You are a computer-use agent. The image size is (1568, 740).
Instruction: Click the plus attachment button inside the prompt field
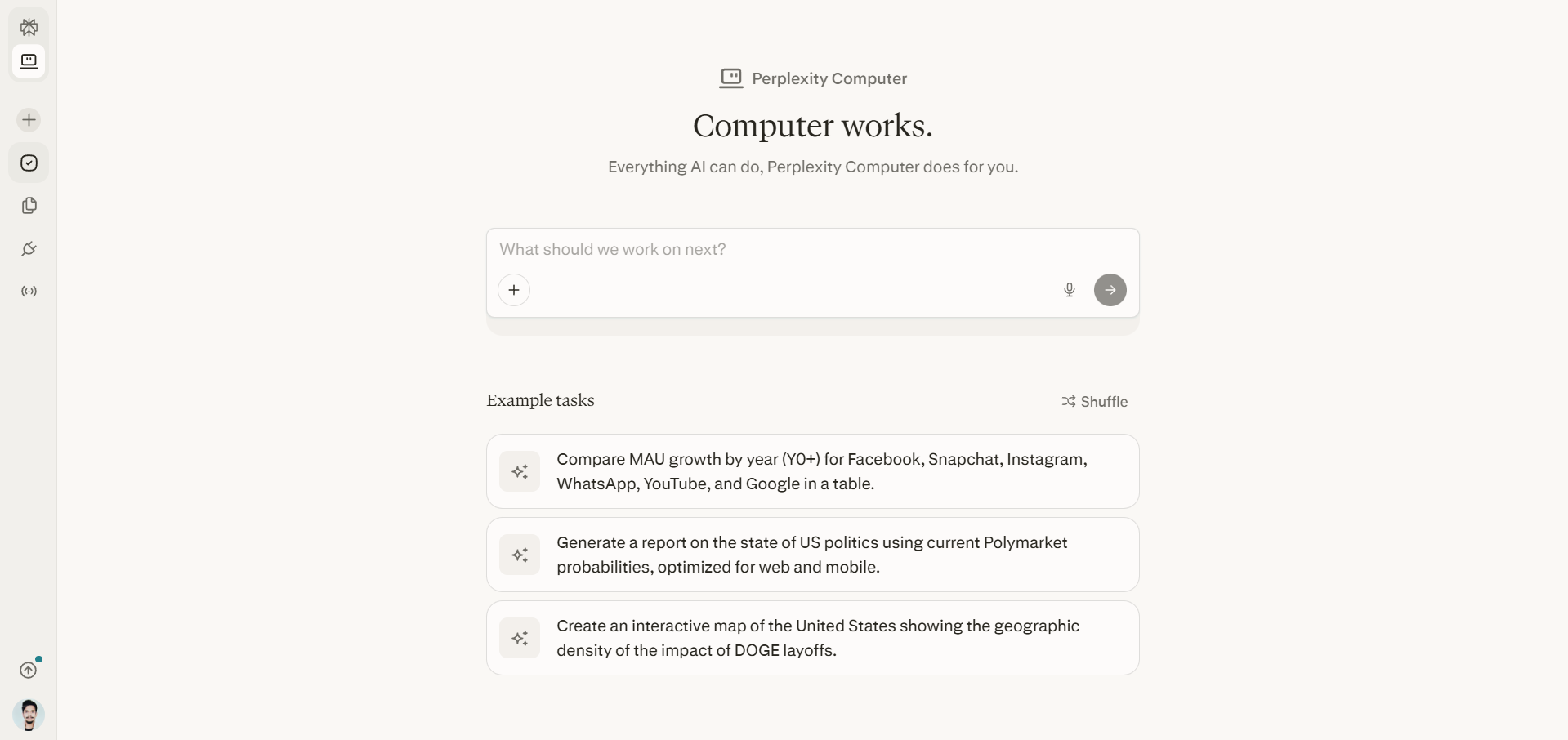click(x=513, y=290)
